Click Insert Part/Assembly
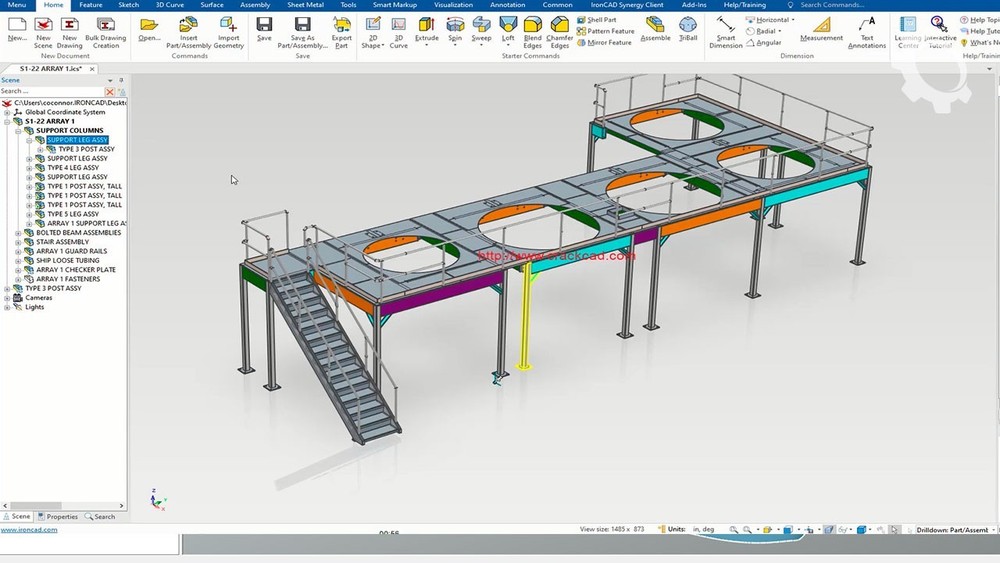The width and height of the screenshot is (1000, 563). [x=188, y=33]
